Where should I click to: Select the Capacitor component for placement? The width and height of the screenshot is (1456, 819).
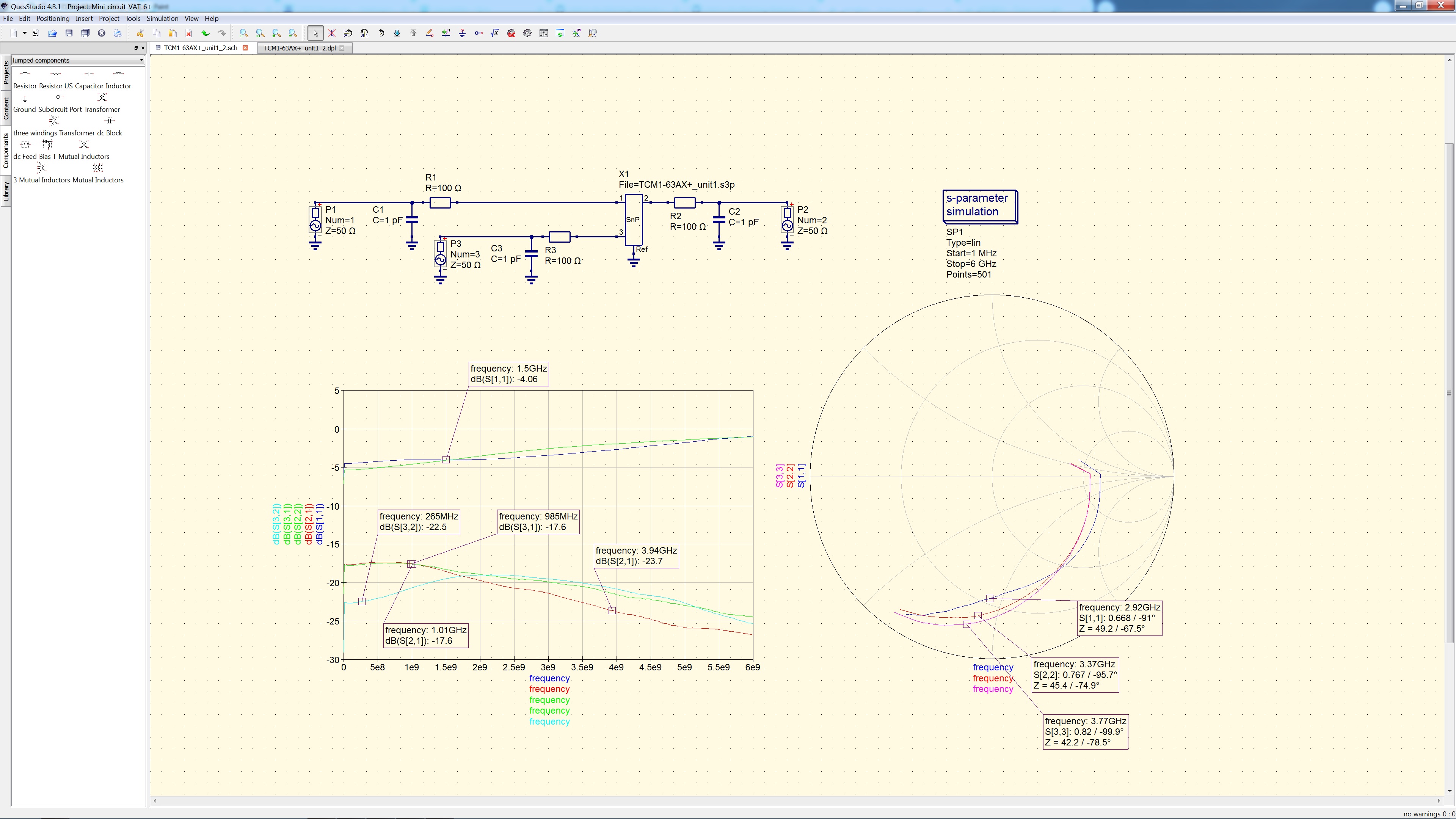coord(89,74)
